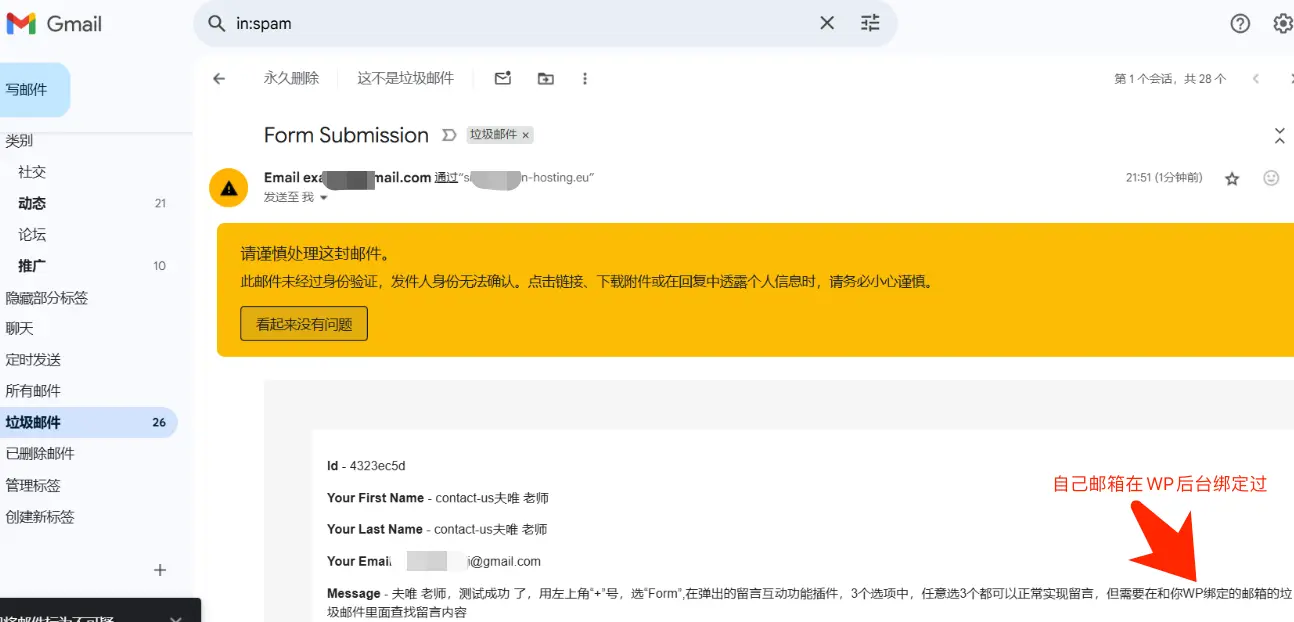Expand recipient details arrow next to 发送至 我

(323, 198)
